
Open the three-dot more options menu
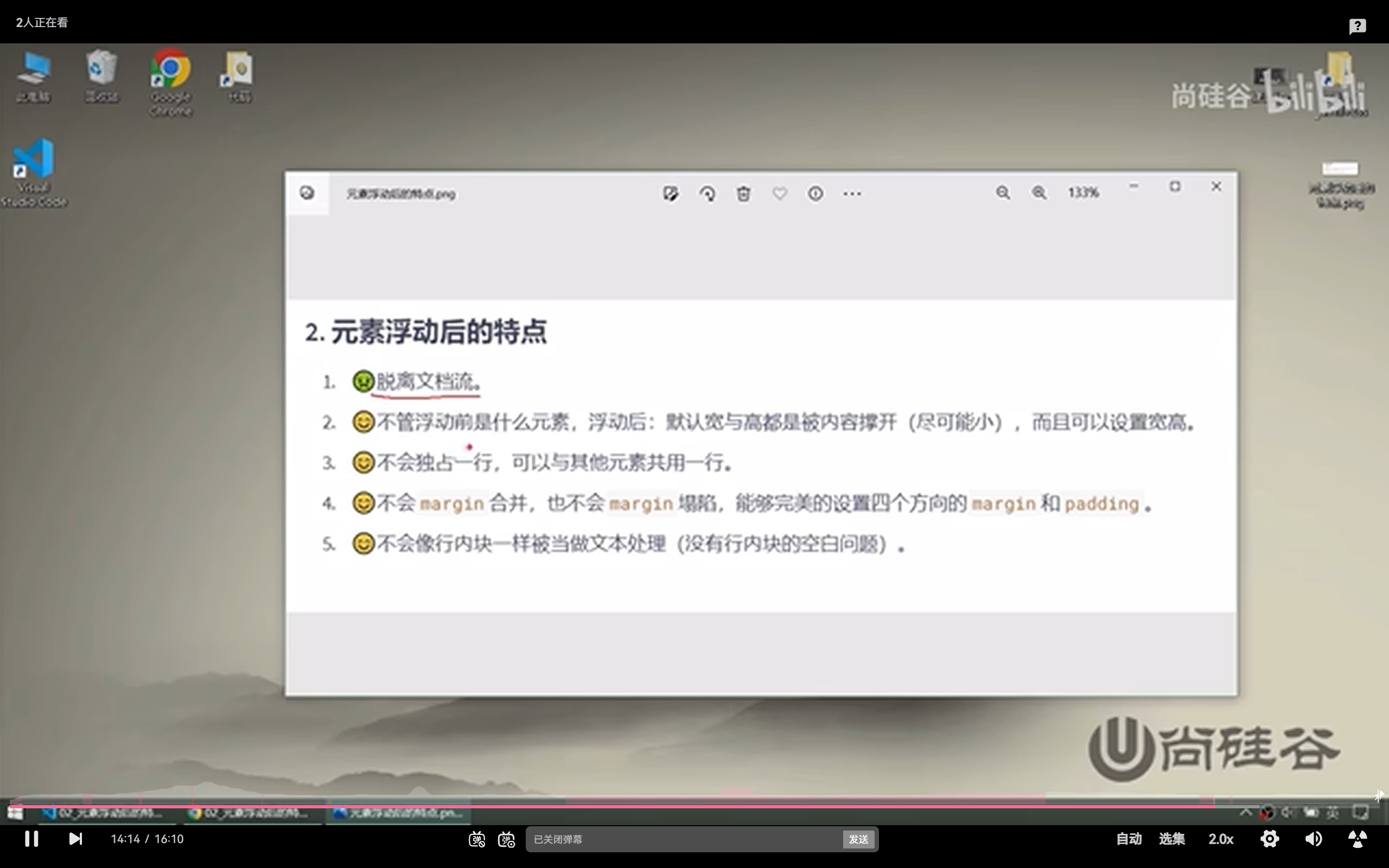point(852,194)
